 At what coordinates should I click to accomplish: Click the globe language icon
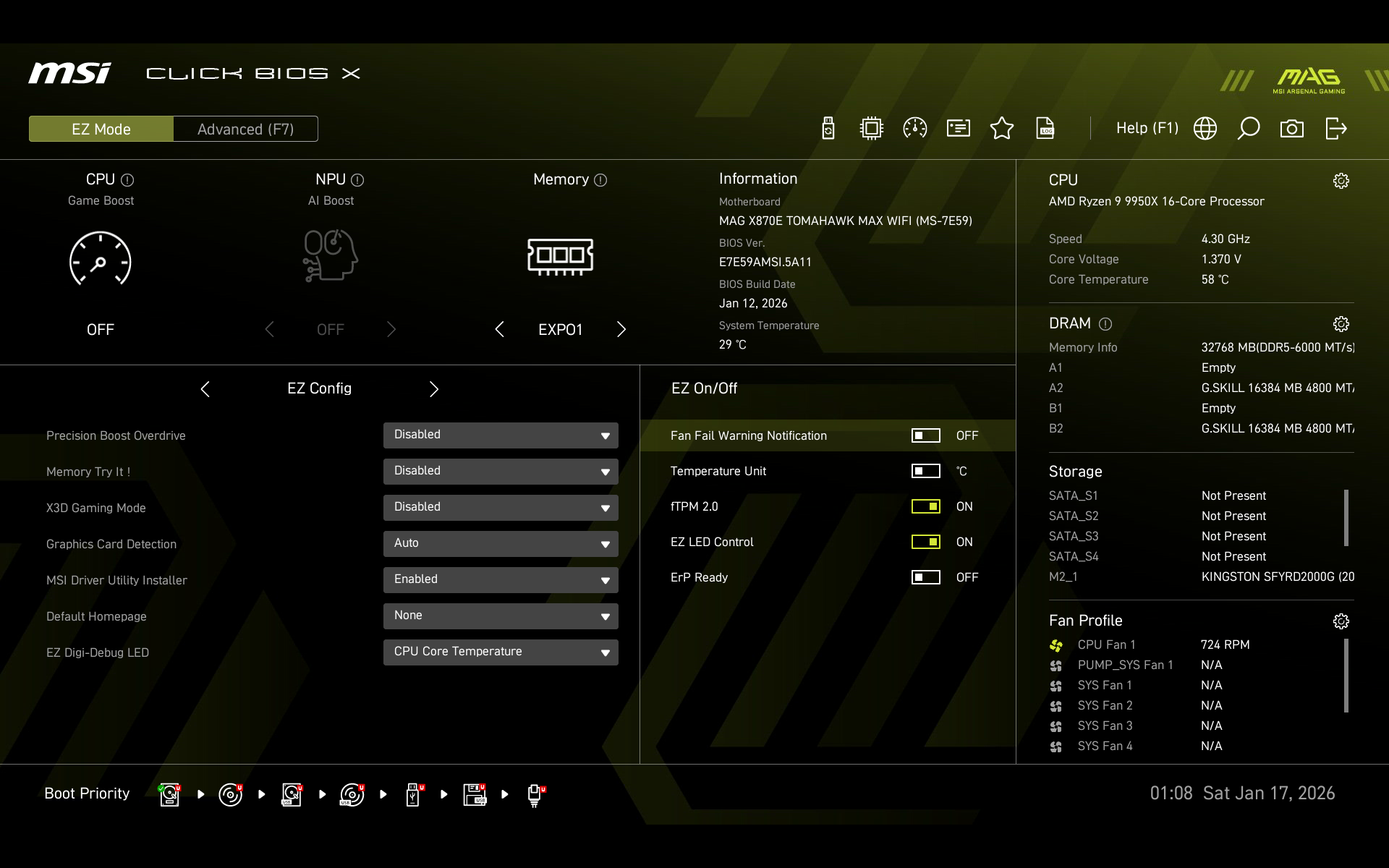pyautogui.click(x=1205, y=129)
